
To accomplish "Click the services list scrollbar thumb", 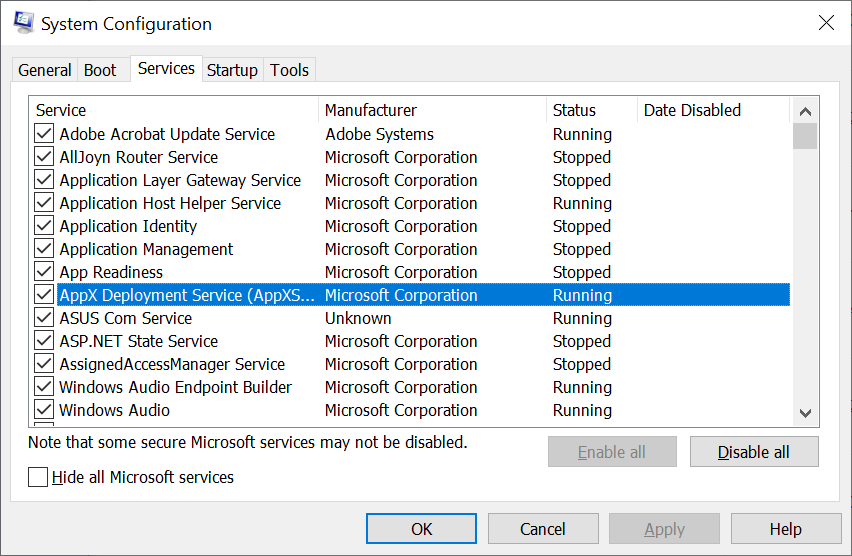I will [x=805, y=136].
